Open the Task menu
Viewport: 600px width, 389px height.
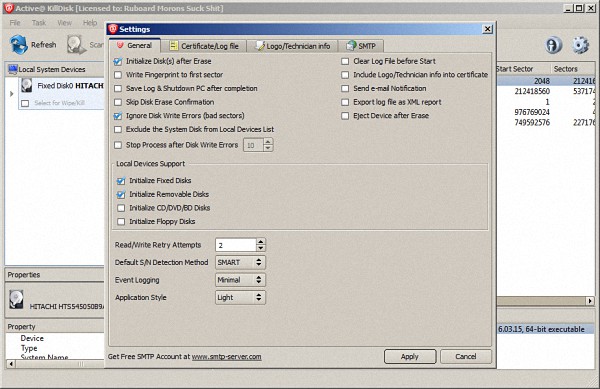pos(39,23)
